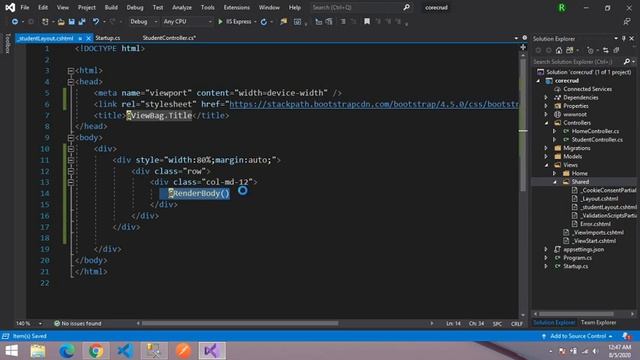
Task: Close the _studentLayout.cshtml tab
Action: point(89,38)
